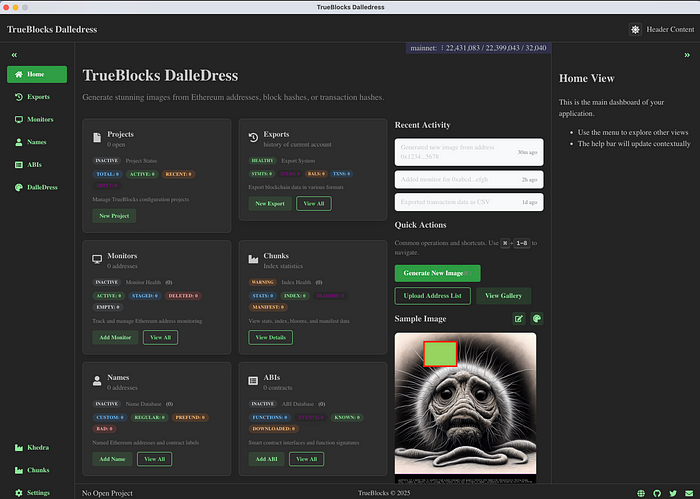Select the 'Generated new image from address' activity
The image size is (700, 499).
click(x=469, y=152)
